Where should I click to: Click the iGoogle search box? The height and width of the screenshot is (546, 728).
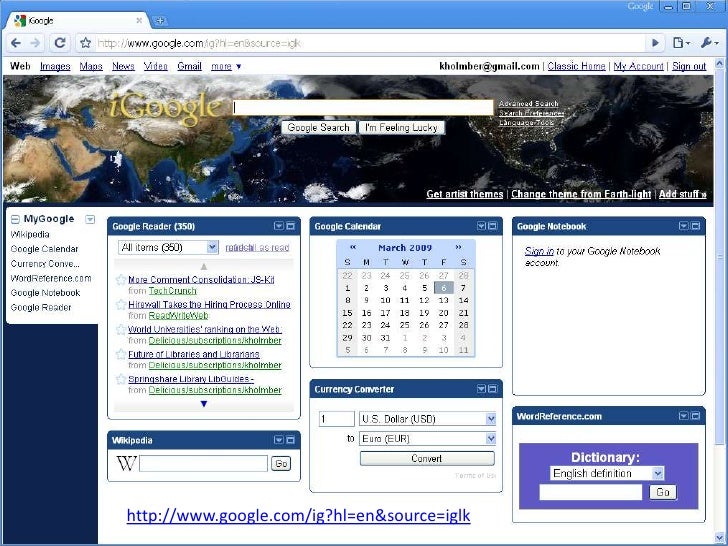click(363, 108)
